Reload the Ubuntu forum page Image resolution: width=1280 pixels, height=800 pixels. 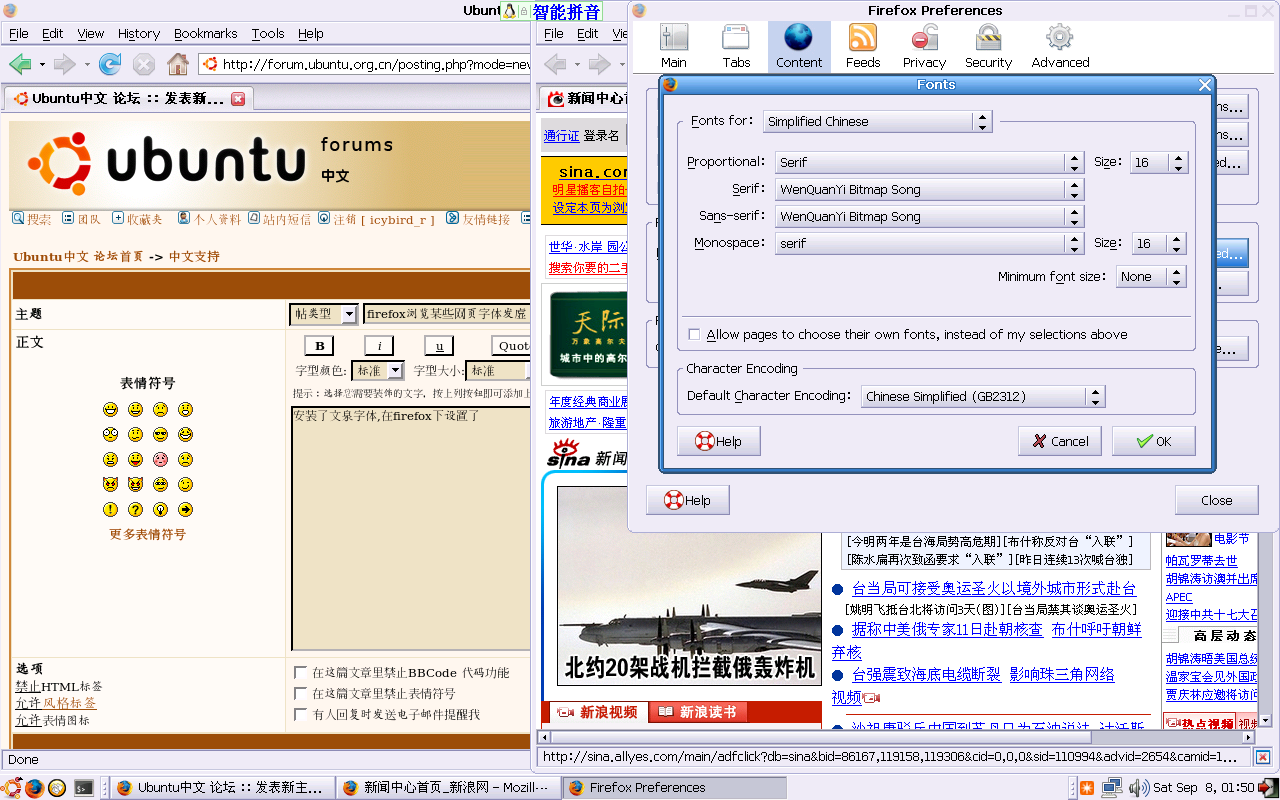pyautogui.click(x=110, y=65)
